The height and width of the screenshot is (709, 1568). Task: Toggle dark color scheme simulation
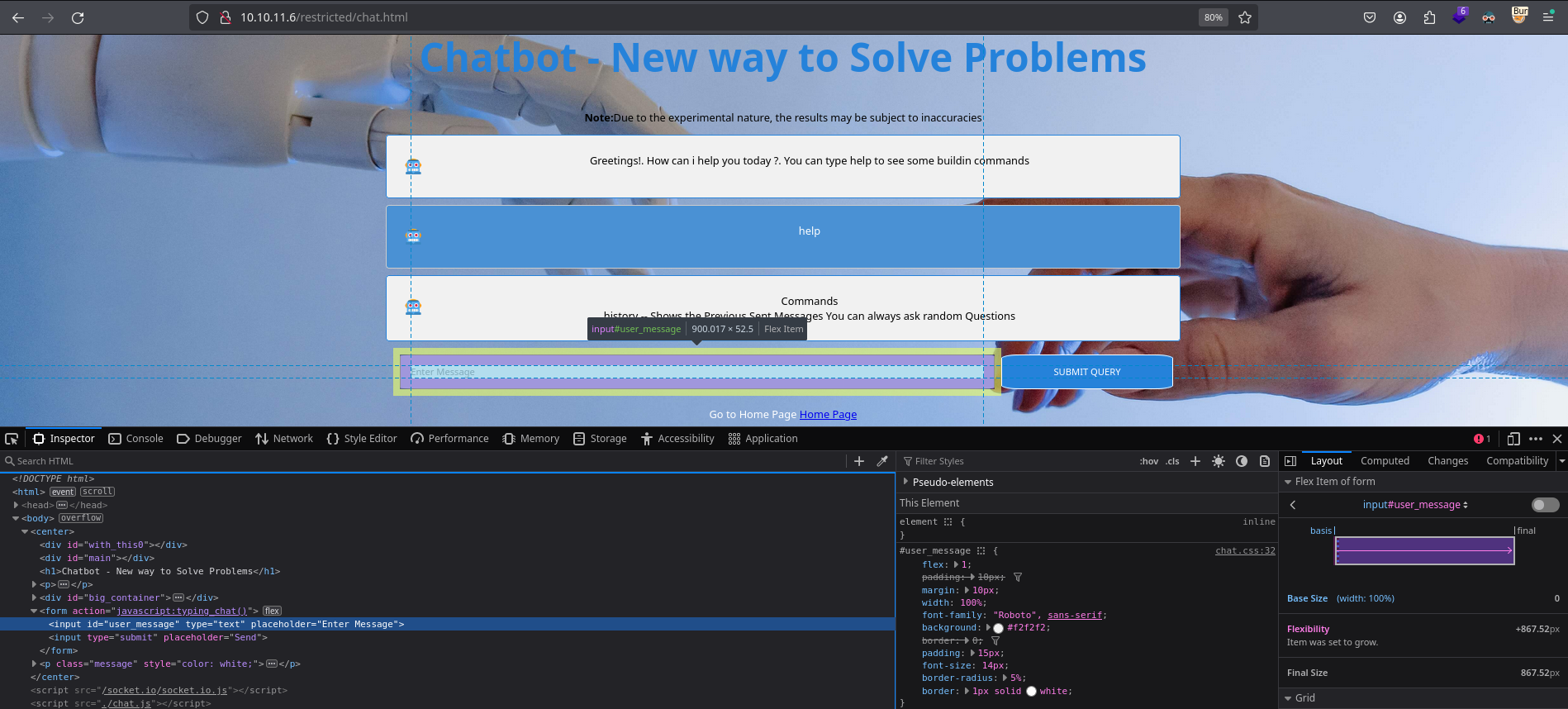[1242, 461]
